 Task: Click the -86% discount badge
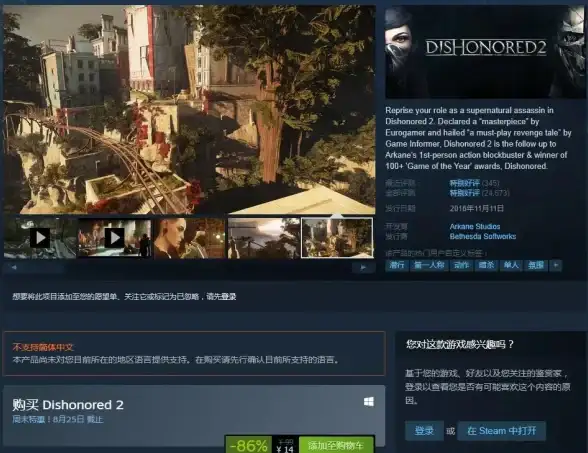click(249, 445)
